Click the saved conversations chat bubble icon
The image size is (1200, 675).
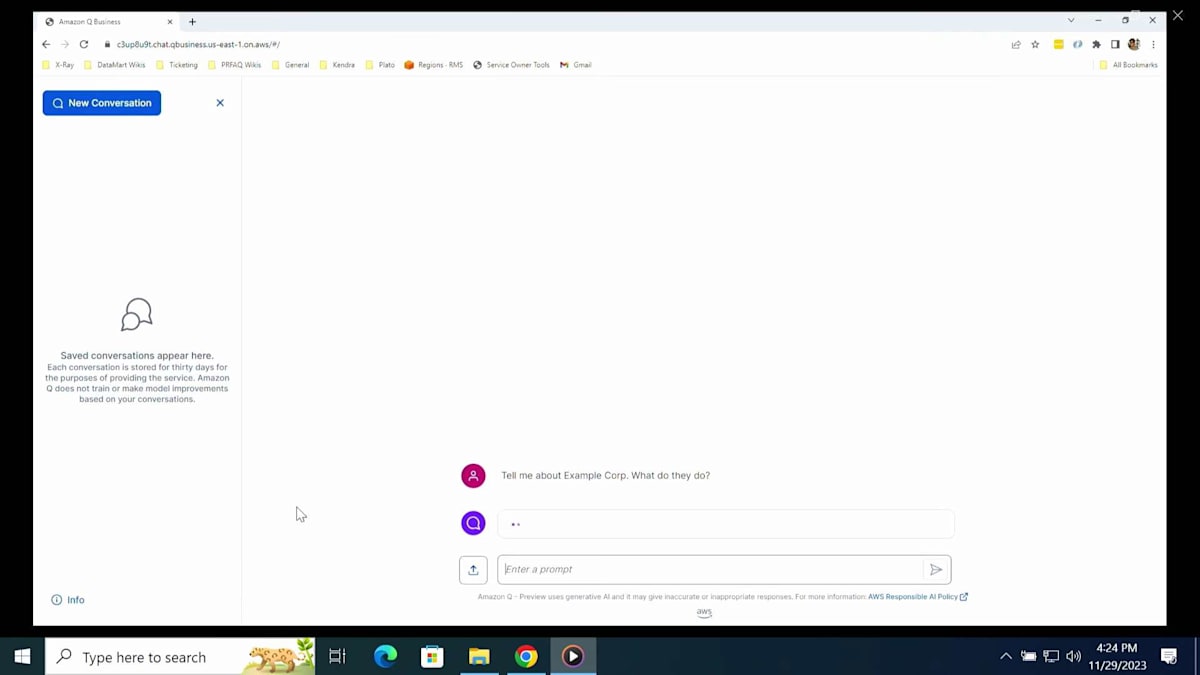(x=137, y=314)
